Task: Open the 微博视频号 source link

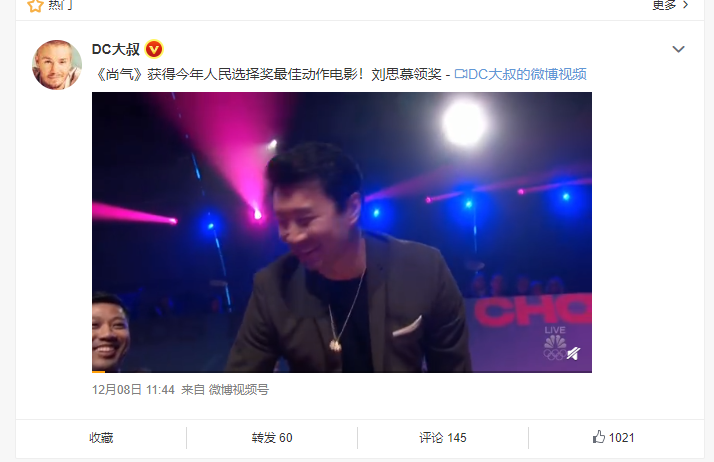Action: [x=239, y=390]
